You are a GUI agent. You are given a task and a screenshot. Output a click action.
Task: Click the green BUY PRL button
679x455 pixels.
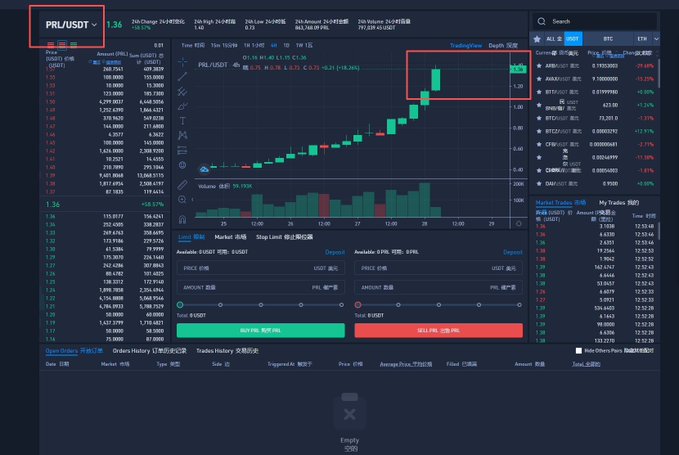pyautogui.click(x=261, y=330)
